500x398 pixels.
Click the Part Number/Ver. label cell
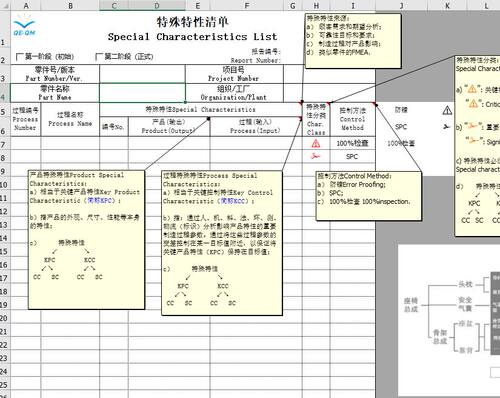(x=55, y=74)
